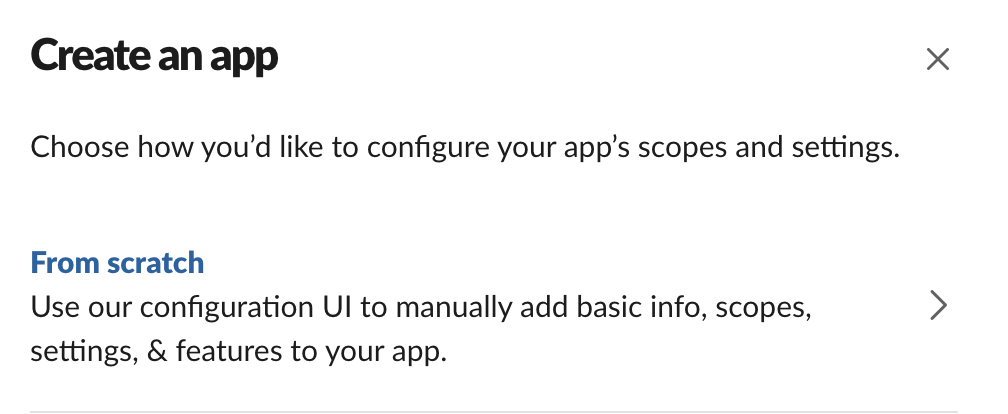The height and width of the screenshot is (414, 1008).
Task: Open From scratch via its arrow icon
Action: coord(937,306)
